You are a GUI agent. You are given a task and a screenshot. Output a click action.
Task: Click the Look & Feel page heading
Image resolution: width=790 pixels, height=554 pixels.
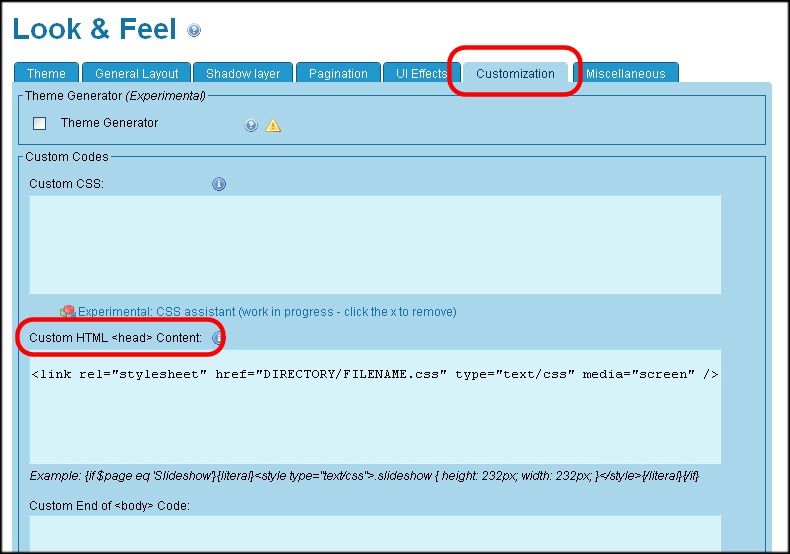click(x=95, y=29)
